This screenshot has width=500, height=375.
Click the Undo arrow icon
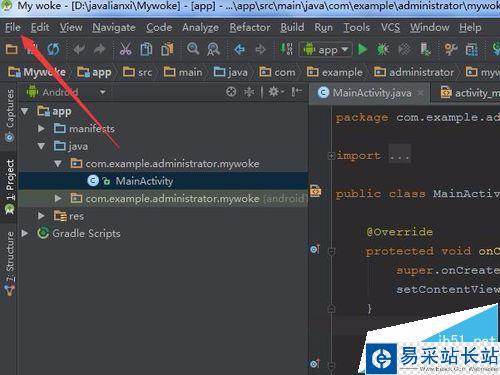point(79,49)
